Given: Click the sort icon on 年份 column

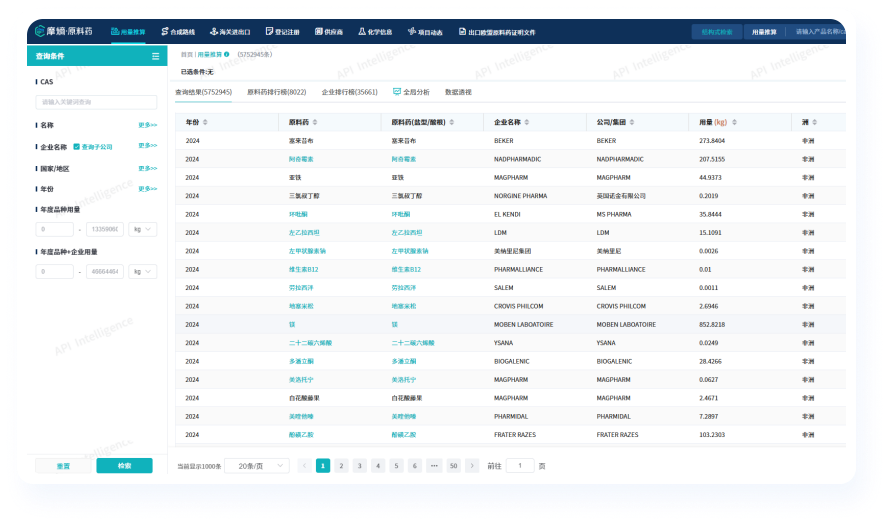Looking at the screenshot, I should 205,122.
